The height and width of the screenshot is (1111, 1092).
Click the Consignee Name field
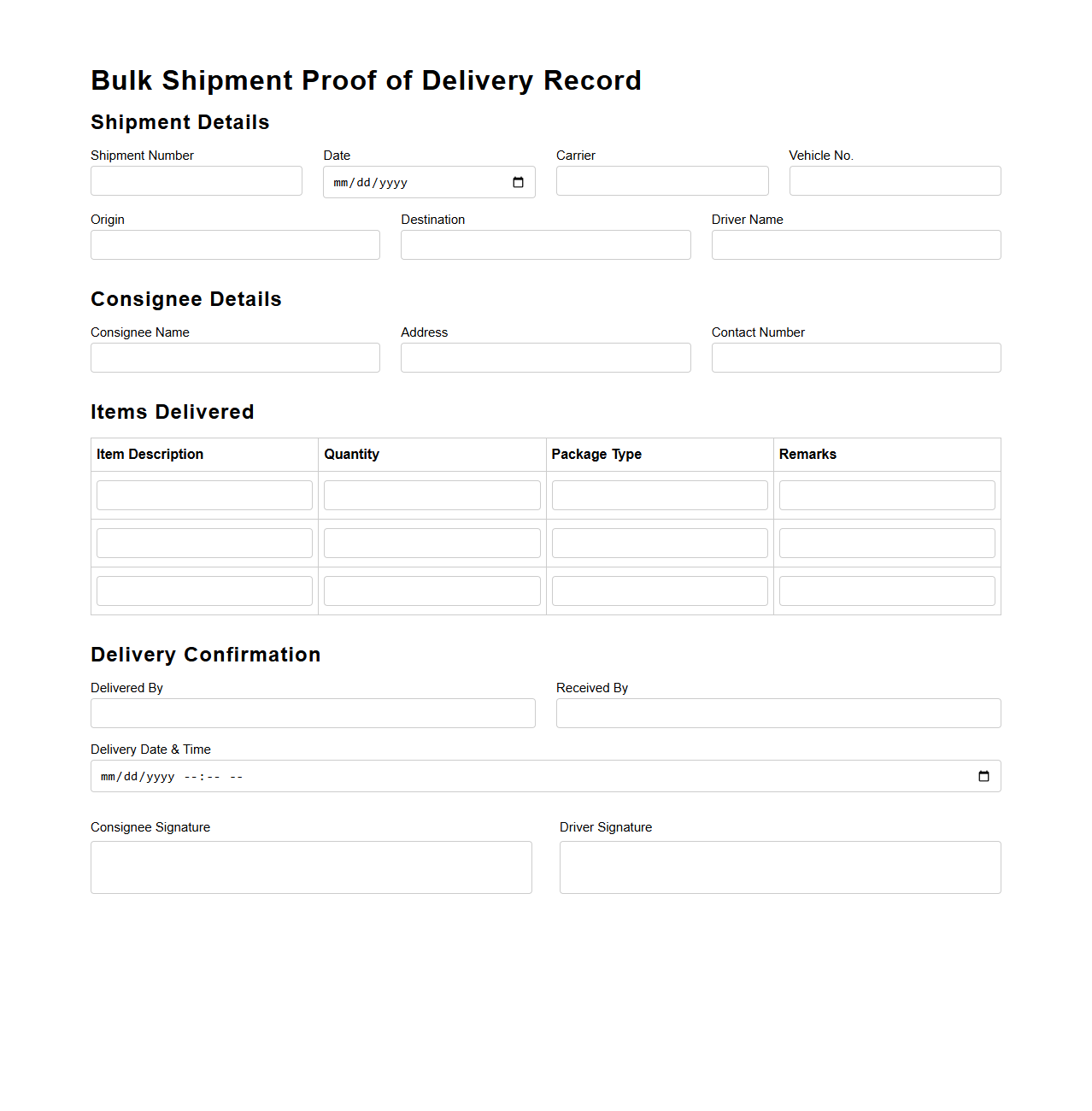tap(235, 357)
